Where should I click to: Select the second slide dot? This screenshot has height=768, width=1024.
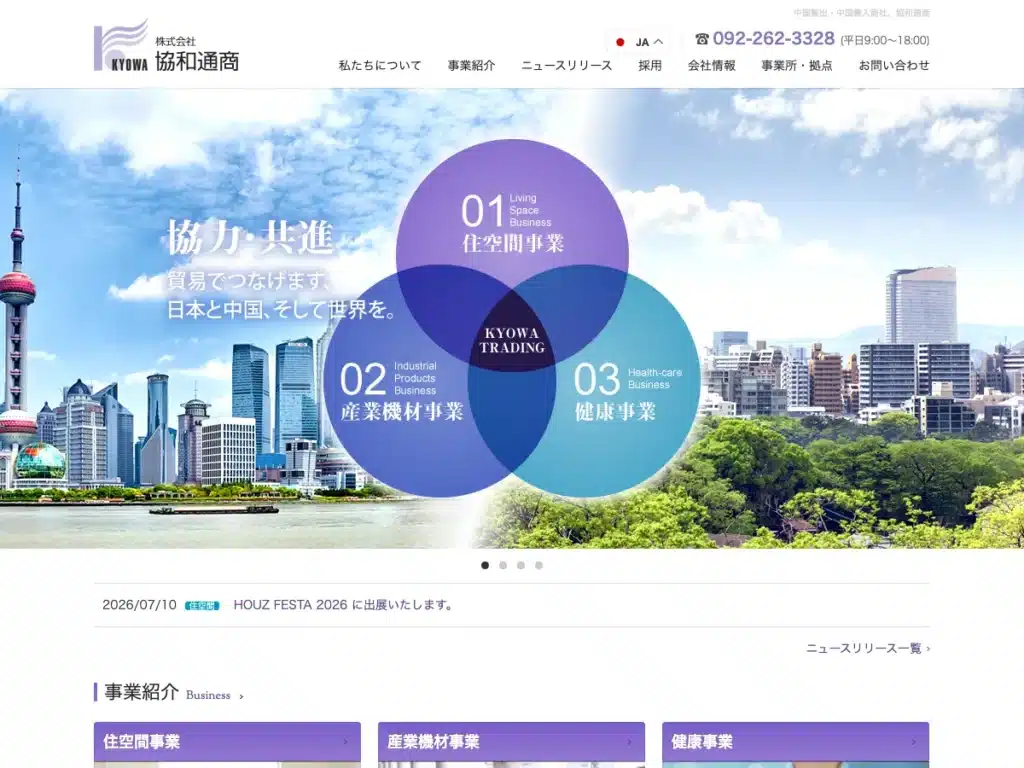pos(503,566)
